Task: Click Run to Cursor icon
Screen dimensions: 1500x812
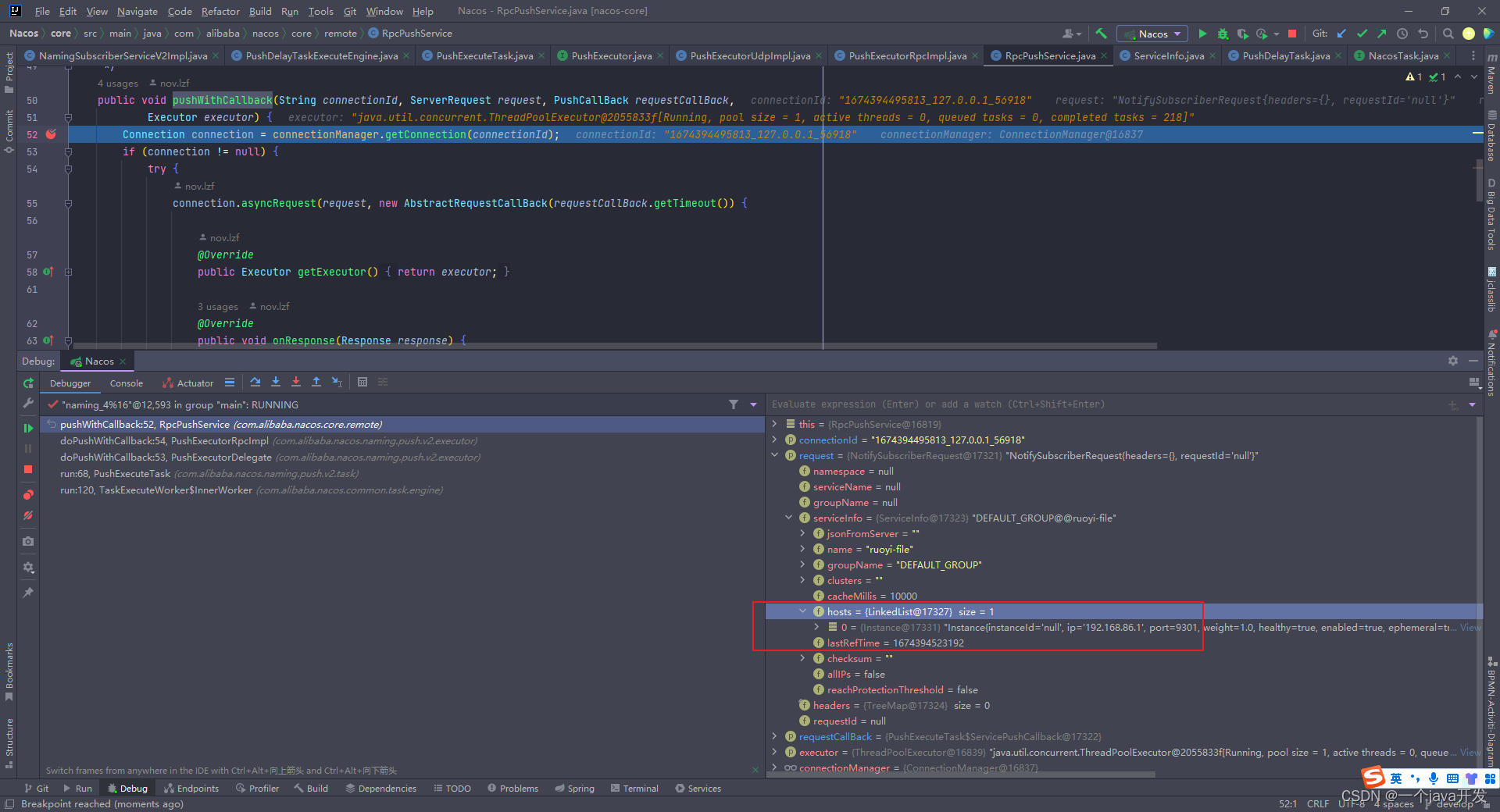Action: [x=337, y=382]
